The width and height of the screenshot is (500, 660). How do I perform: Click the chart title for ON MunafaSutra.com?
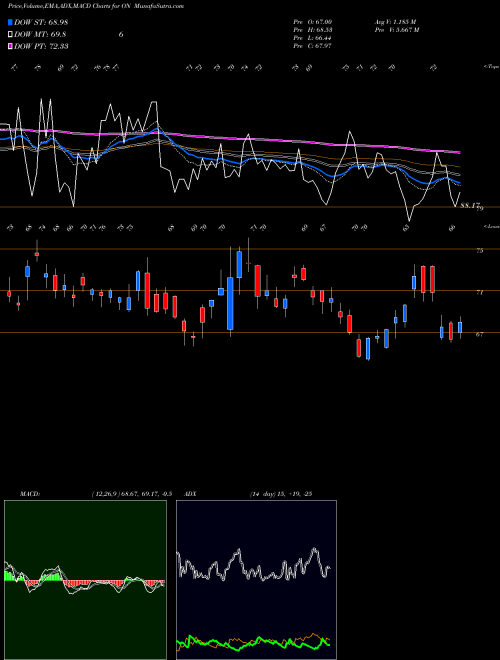tap(96, 6)
